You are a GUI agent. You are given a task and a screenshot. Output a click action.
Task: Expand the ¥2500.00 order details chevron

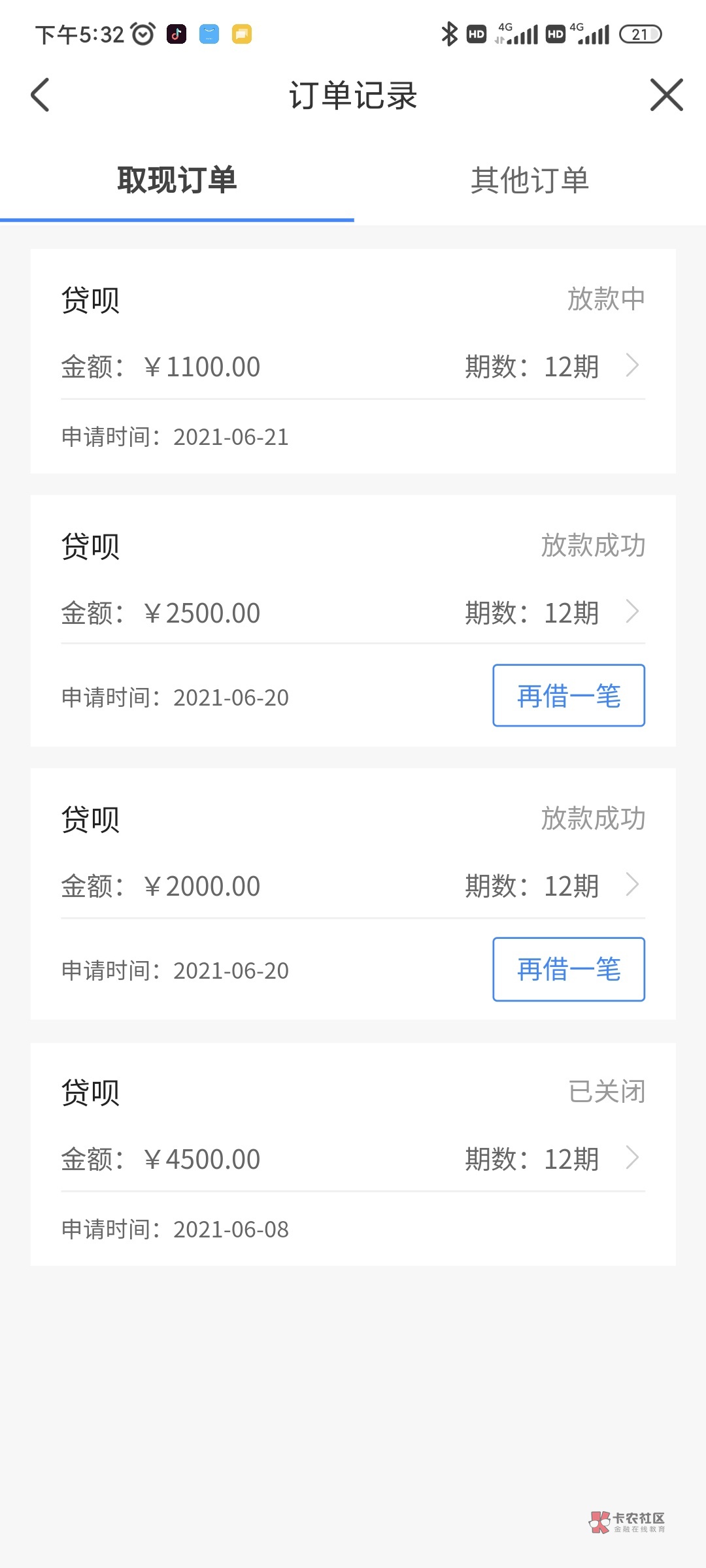[x=632, y=612]
